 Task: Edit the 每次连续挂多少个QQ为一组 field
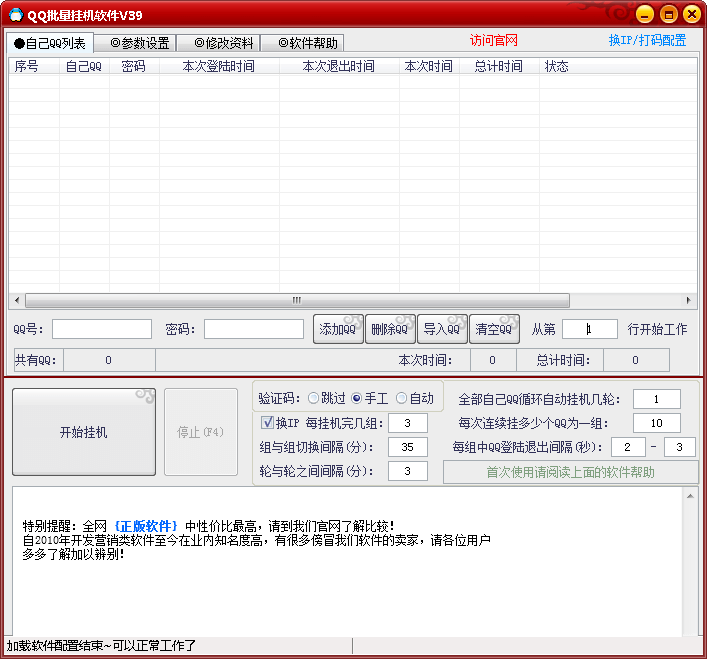pos(656,423)
